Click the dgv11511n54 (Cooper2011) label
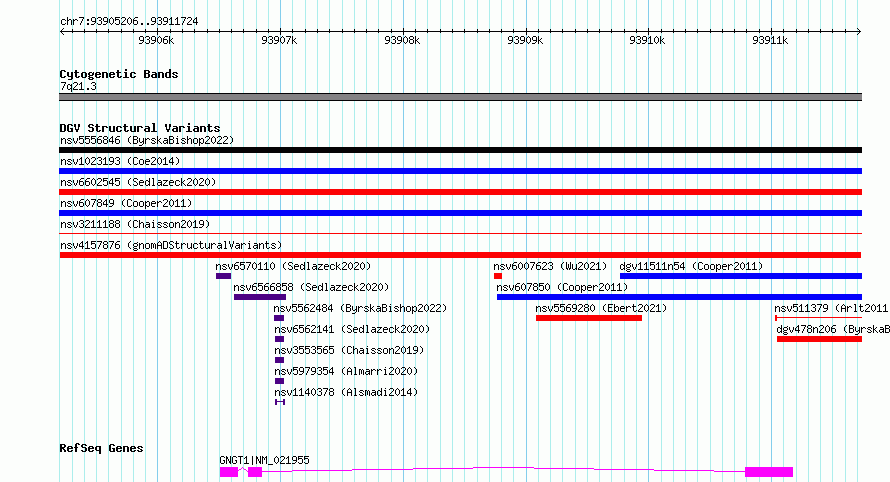890x482 pixels. pyautogui.click(x=691, y=266)
